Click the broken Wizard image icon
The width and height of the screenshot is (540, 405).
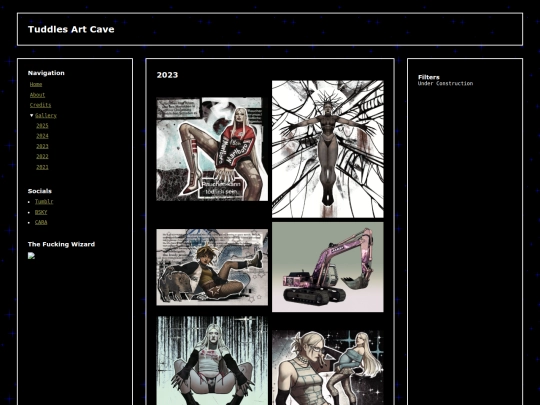pyautogui.click(x=31, y=256)
